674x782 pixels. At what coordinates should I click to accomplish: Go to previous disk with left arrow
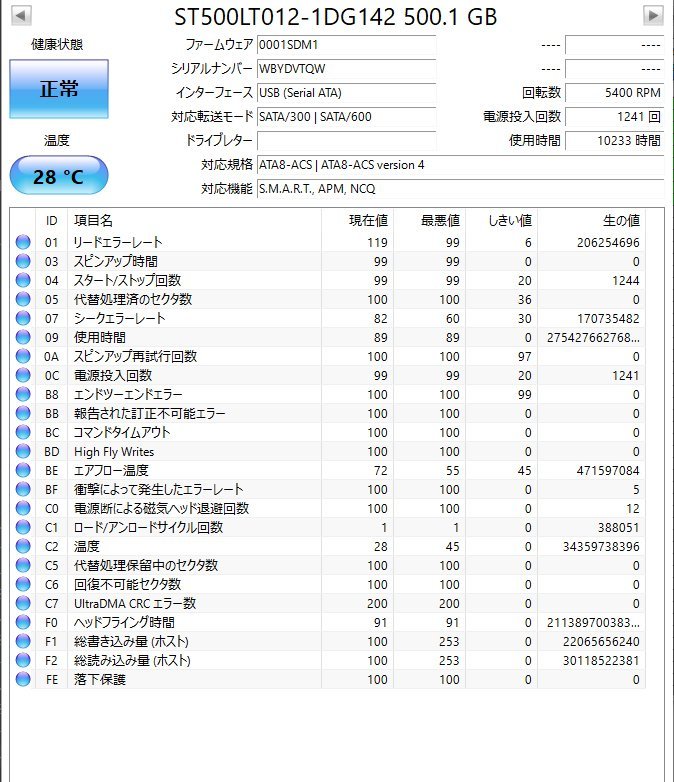pyautogui.click(x=21, y=15)
